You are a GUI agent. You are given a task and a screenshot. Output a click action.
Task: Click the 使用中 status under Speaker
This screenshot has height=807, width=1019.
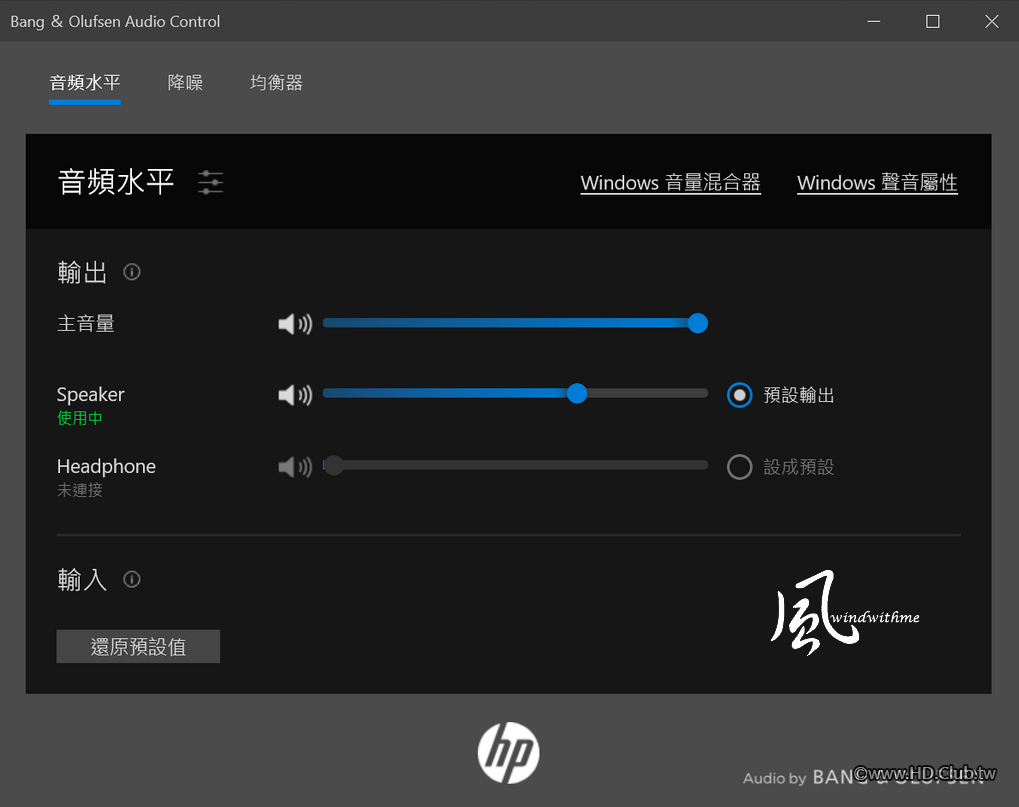tap(79, 418)
